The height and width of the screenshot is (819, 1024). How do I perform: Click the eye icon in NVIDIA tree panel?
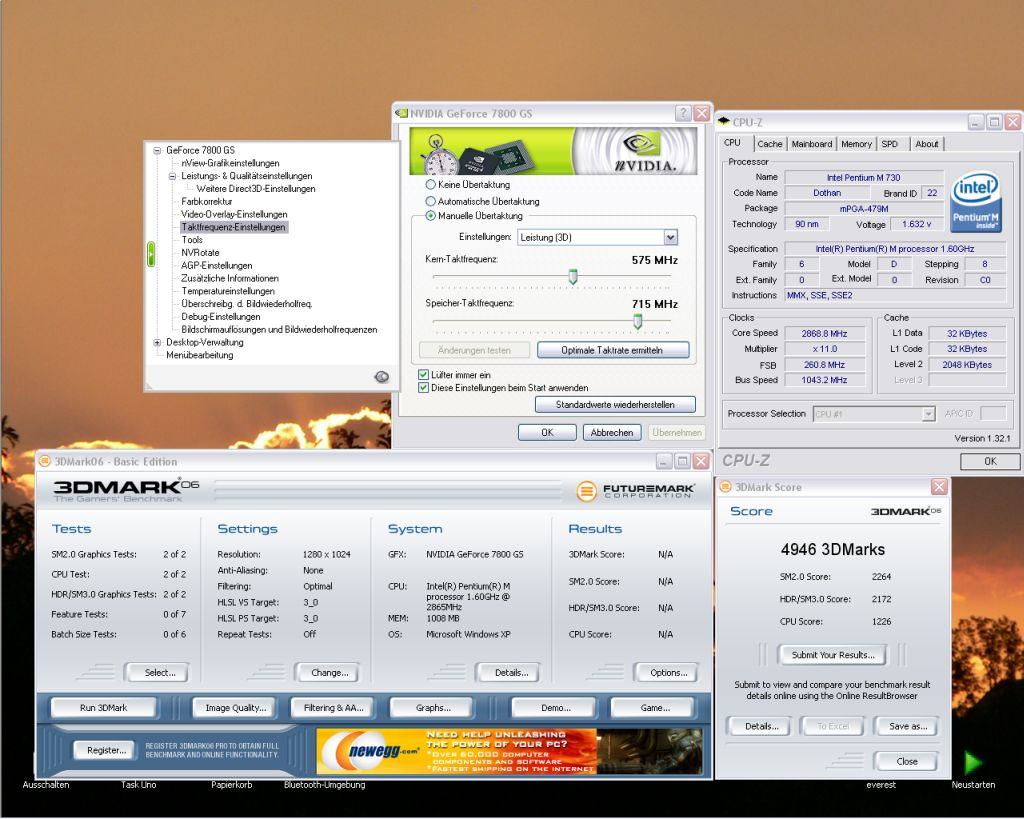pyautogui.click(x=382, y=377)
